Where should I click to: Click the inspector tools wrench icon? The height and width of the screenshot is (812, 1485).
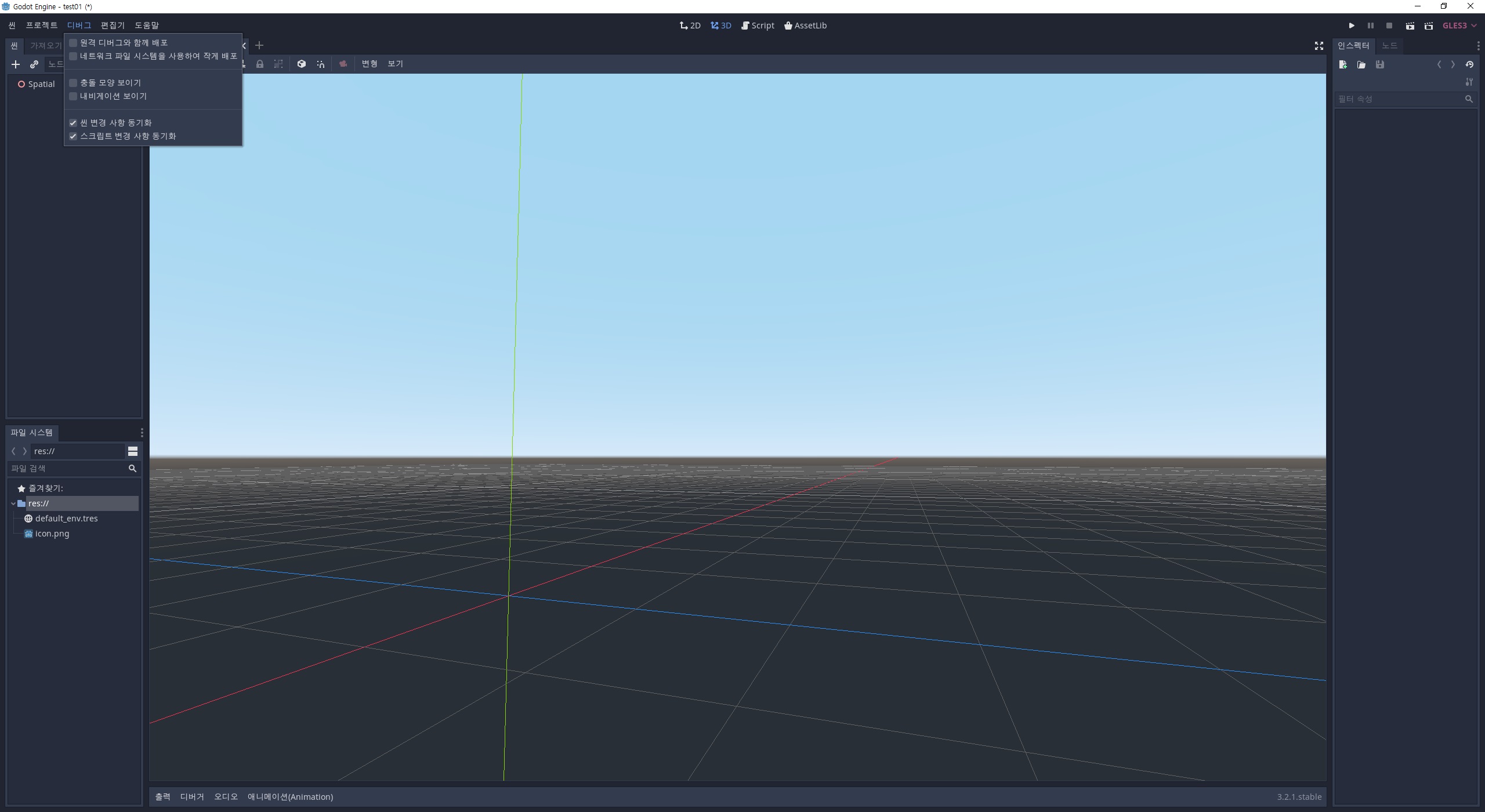click(1469, 82)
